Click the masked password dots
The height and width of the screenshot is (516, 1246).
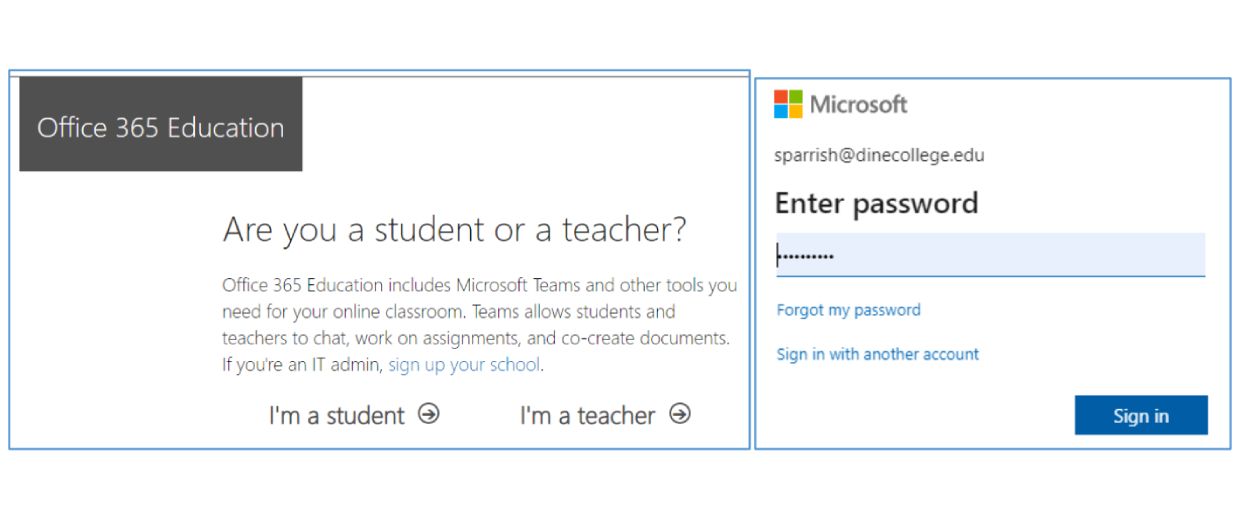pyautogui.click(x=806, y=257)
